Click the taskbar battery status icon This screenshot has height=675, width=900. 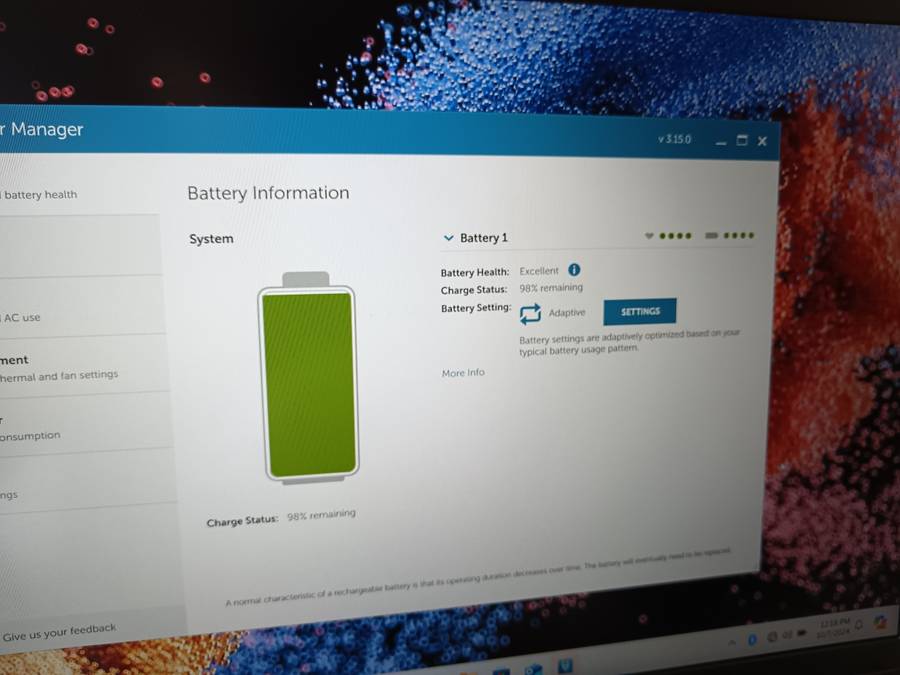802,634
